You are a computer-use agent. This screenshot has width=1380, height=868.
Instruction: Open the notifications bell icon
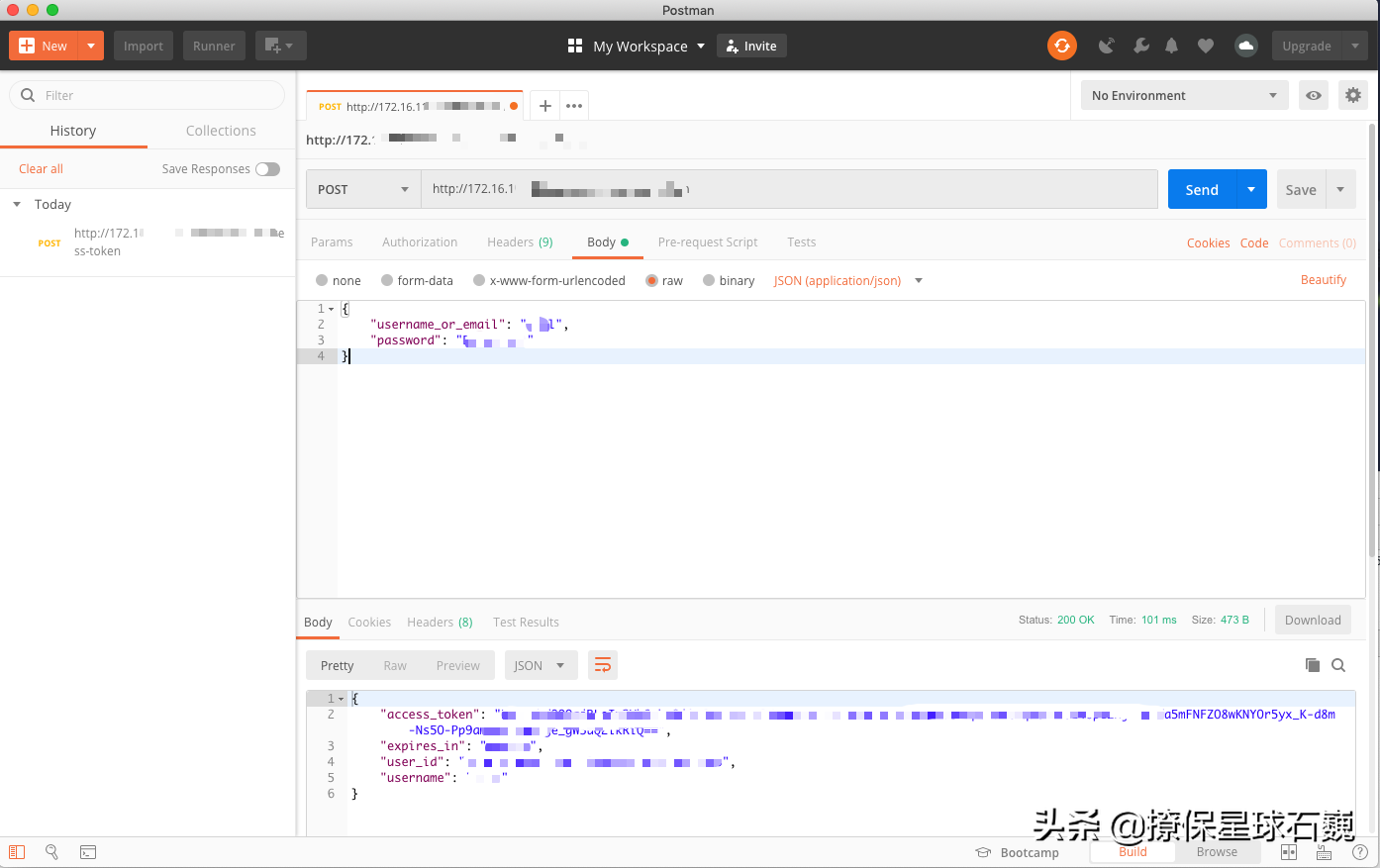[x=1172, y=46]
